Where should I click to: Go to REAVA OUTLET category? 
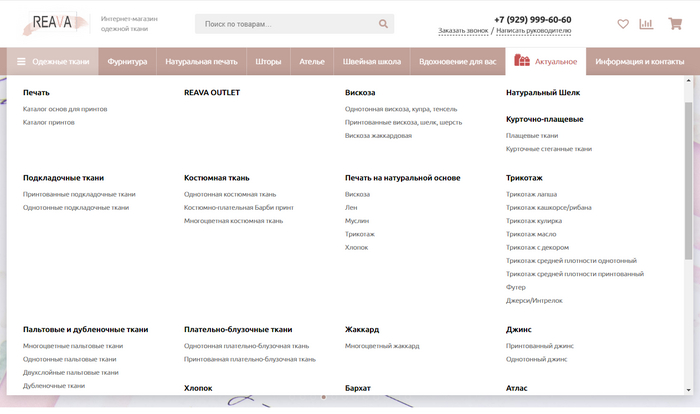pyautogui.click(x=212, y=93)
